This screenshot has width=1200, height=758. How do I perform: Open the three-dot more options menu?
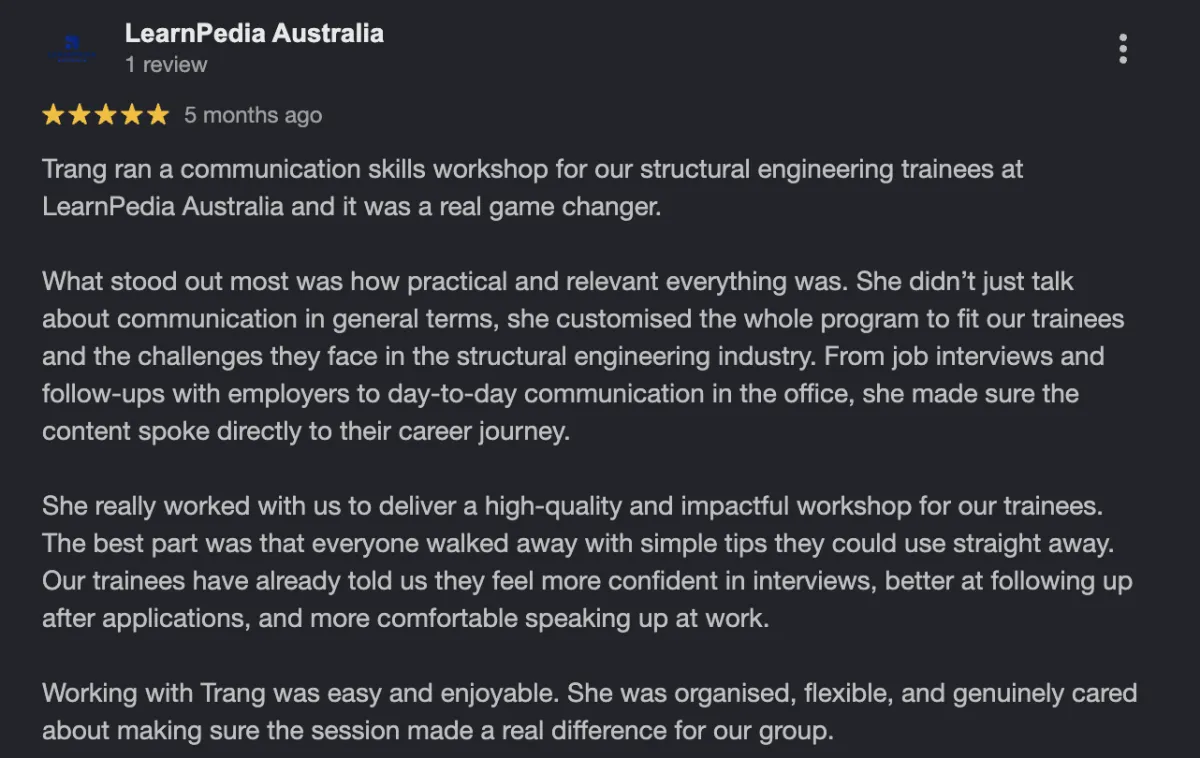[1123, 48]
